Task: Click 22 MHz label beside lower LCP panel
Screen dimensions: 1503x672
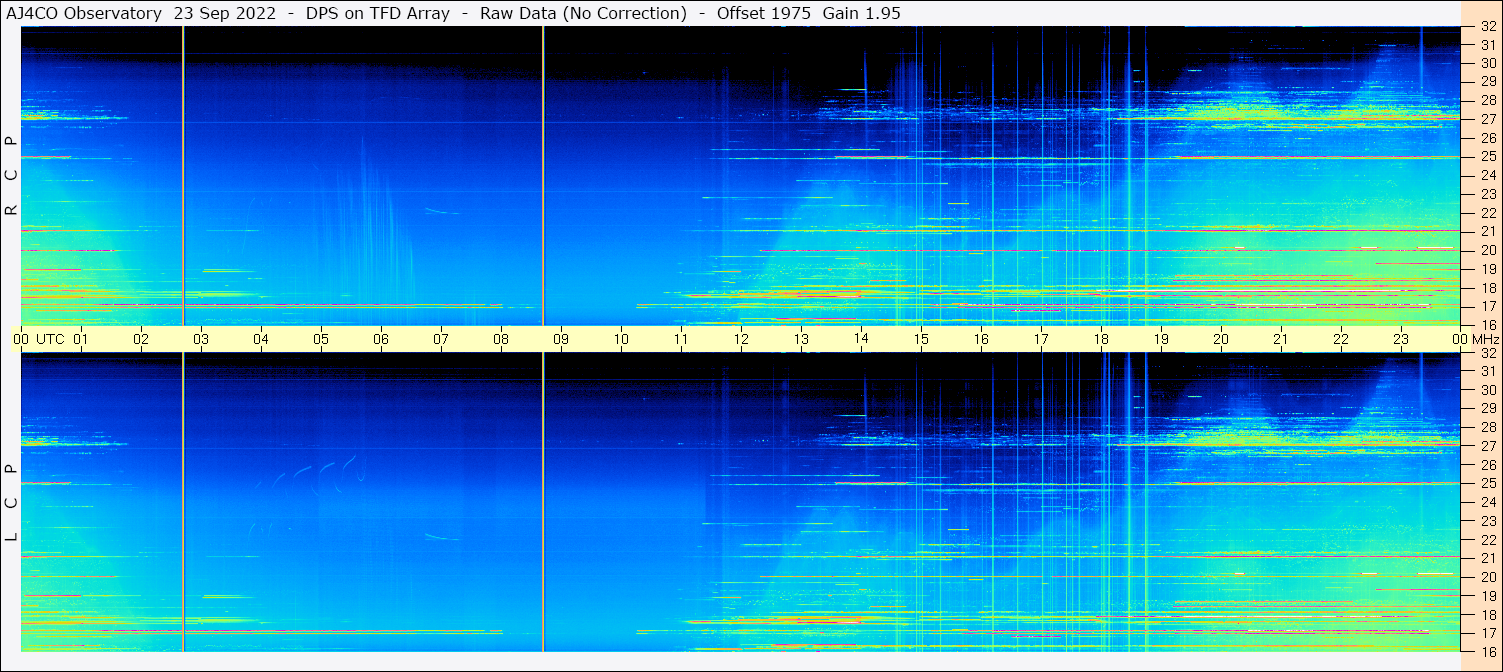Action: (x=1488, y=540)
